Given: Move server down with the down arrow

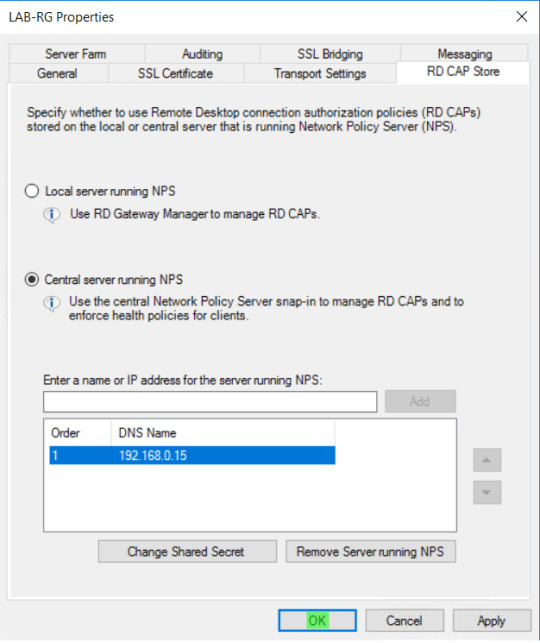Looking at the screenshot, I should tap(487, 492).
